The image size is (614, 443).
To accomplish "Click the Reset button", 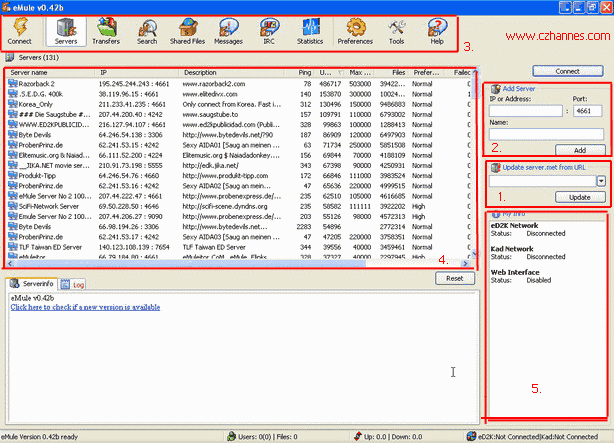I will [454, 278].
